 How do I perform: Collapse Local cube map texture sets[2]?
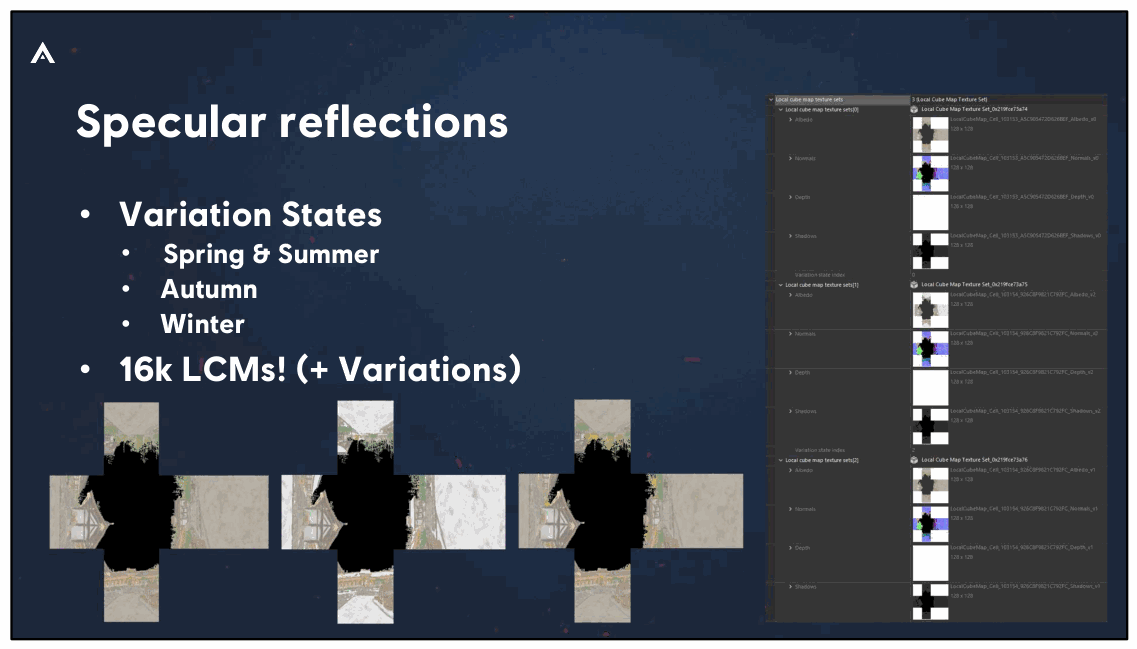coord(781,460)
